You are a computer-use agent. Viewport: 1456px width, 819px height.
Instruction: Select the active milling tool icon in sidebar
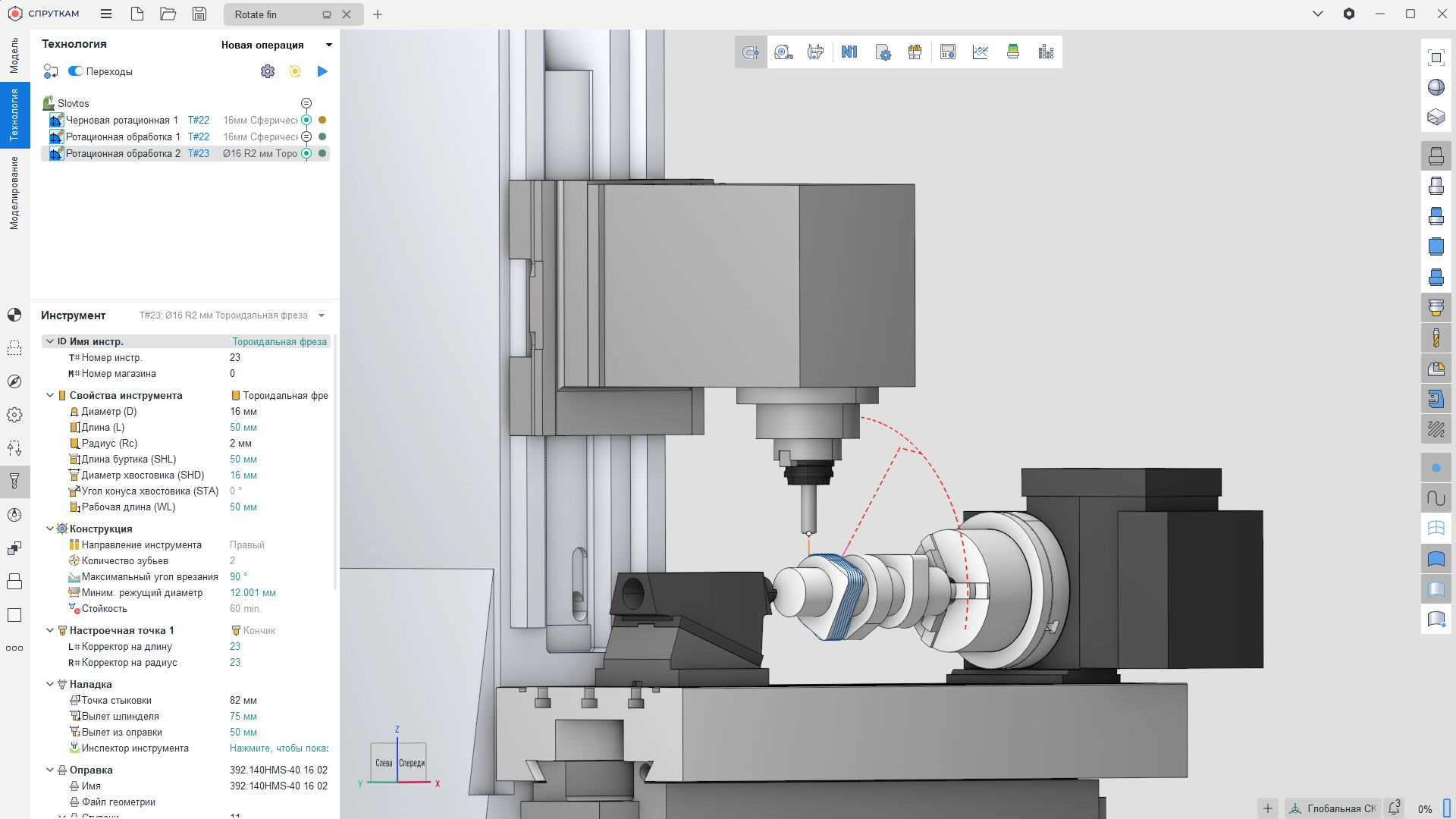tap(14, 482)
